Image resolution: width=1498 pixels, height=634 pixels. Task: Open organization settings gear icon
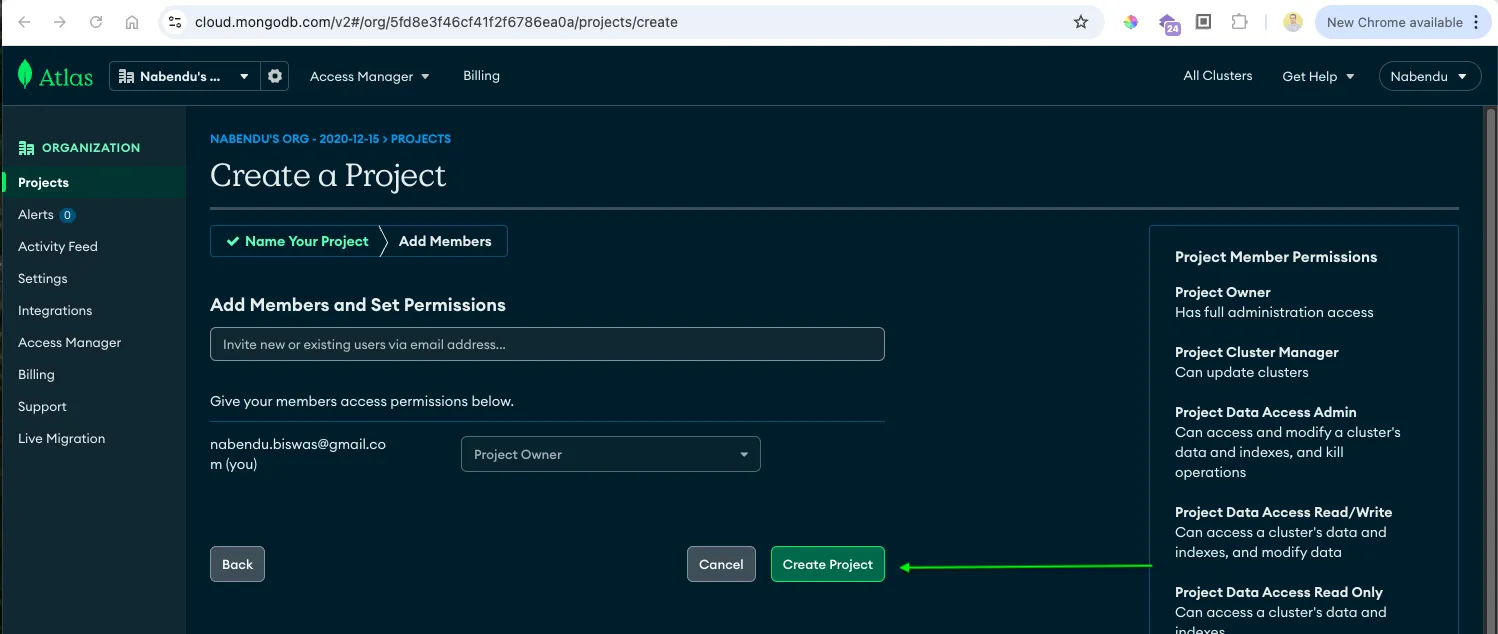tap(275, 76)
